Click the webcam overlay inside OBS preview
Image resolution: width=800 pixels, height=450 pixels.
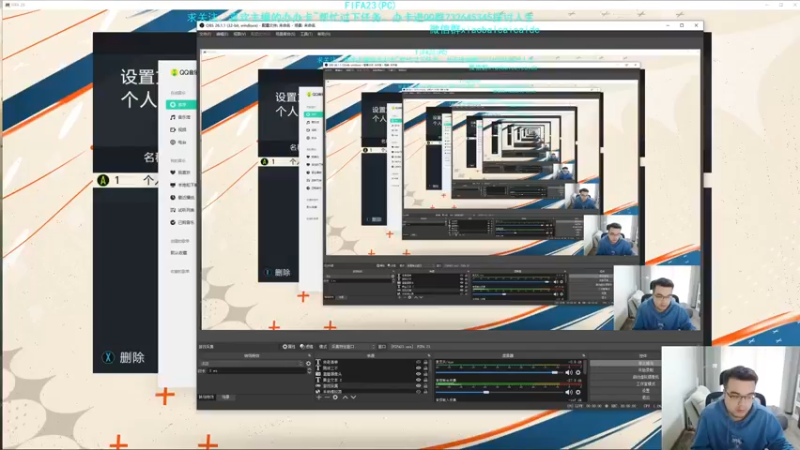click(657, 298)
